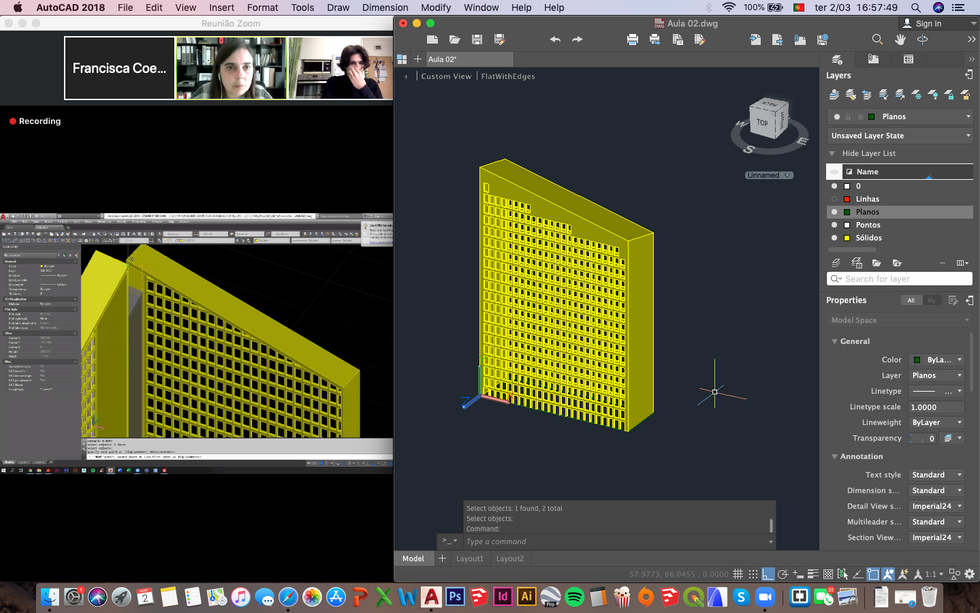Click the start tab grid icon

click(402, 59)
